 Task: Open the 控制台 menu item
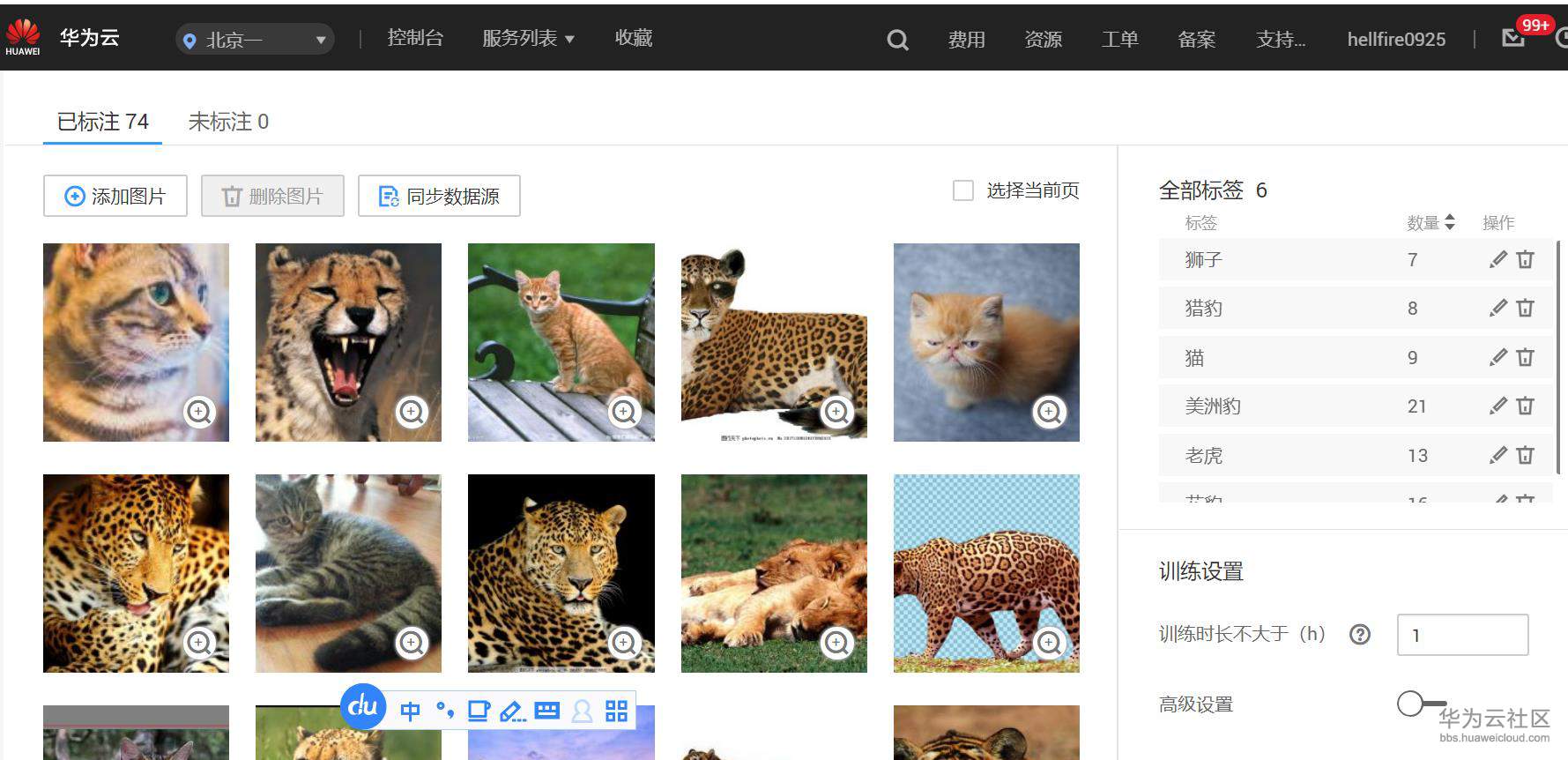pos(415,38)
